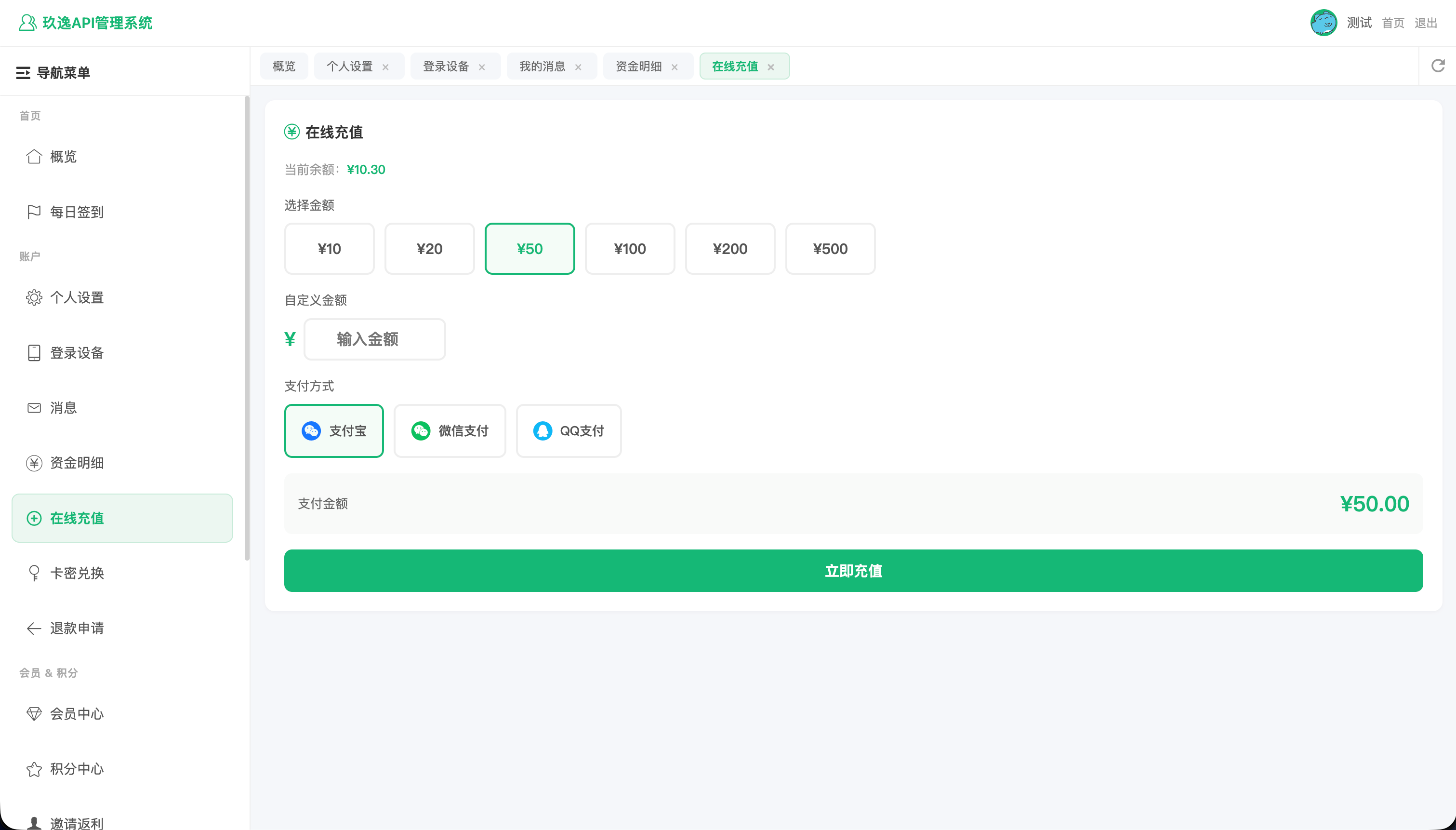Select the ¥10 amount option

tap(329, 249)
